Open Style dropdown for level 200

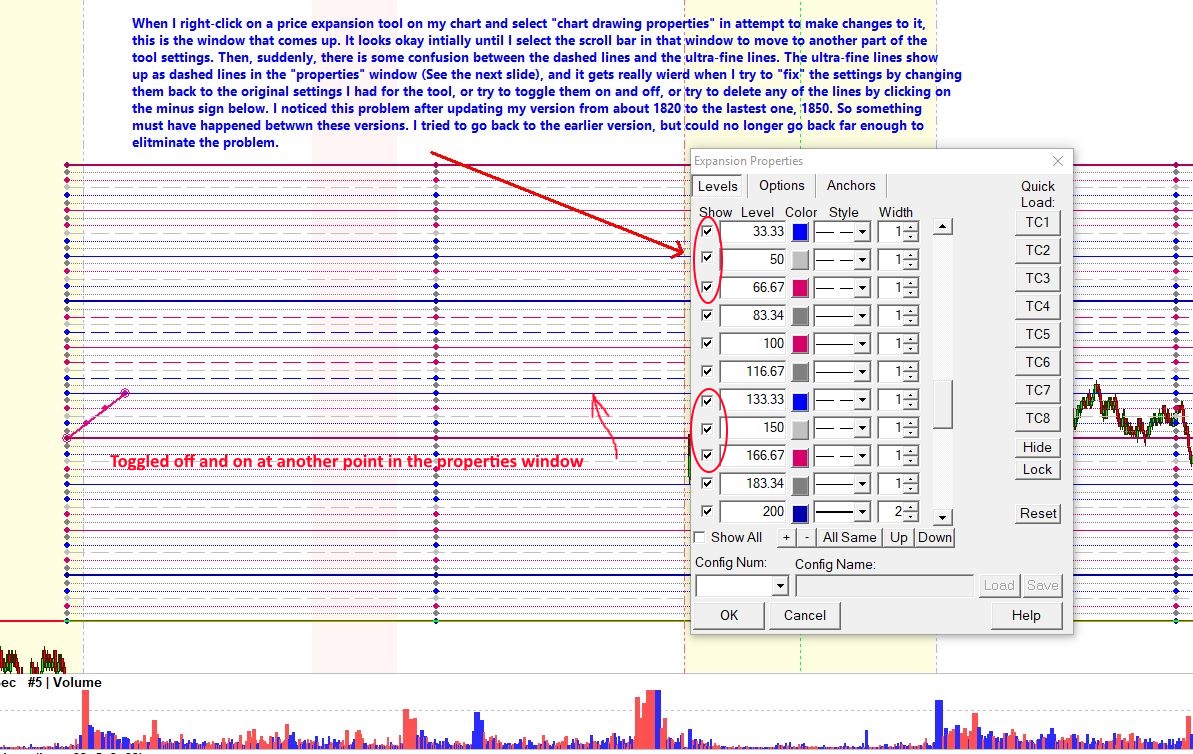coord(862,512)
